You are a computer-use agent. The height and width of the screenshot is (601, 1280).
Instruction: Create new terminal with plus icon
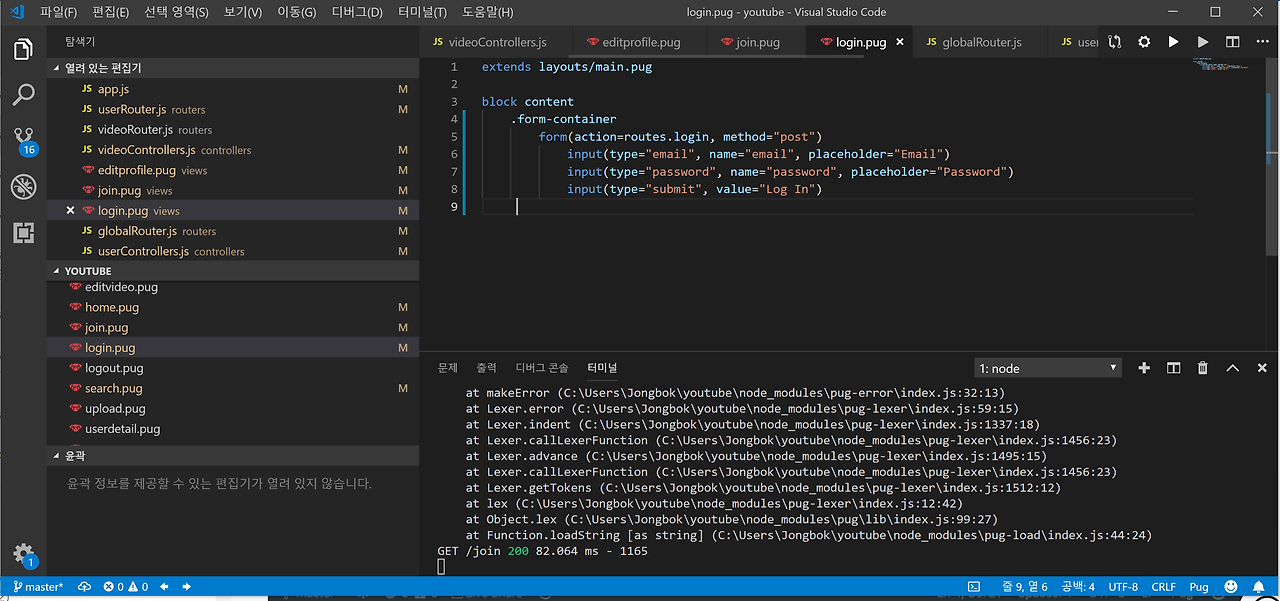(x=1144, y=368)
